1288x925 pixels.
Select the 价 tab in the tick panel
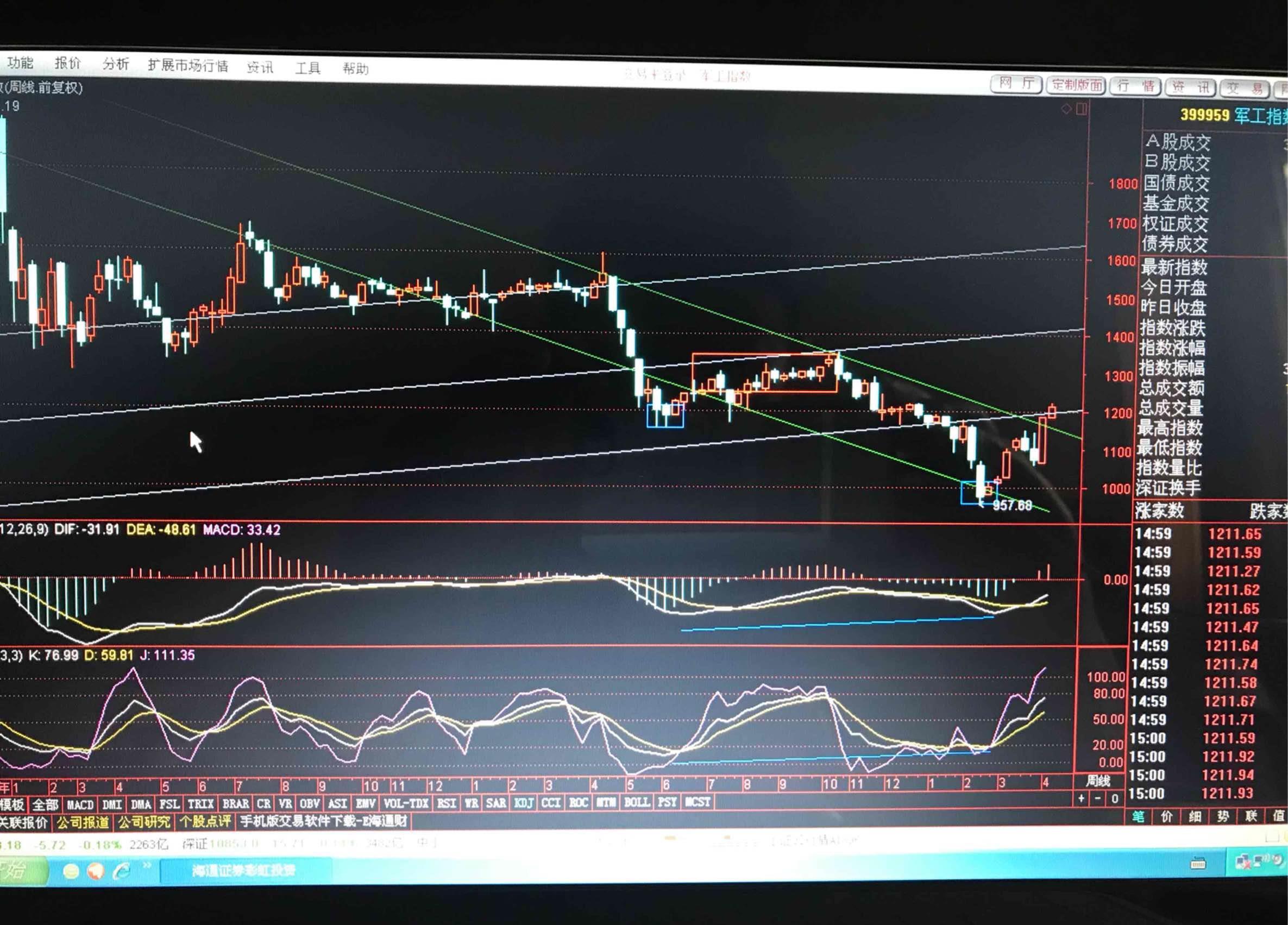(x=1166, y=816)
